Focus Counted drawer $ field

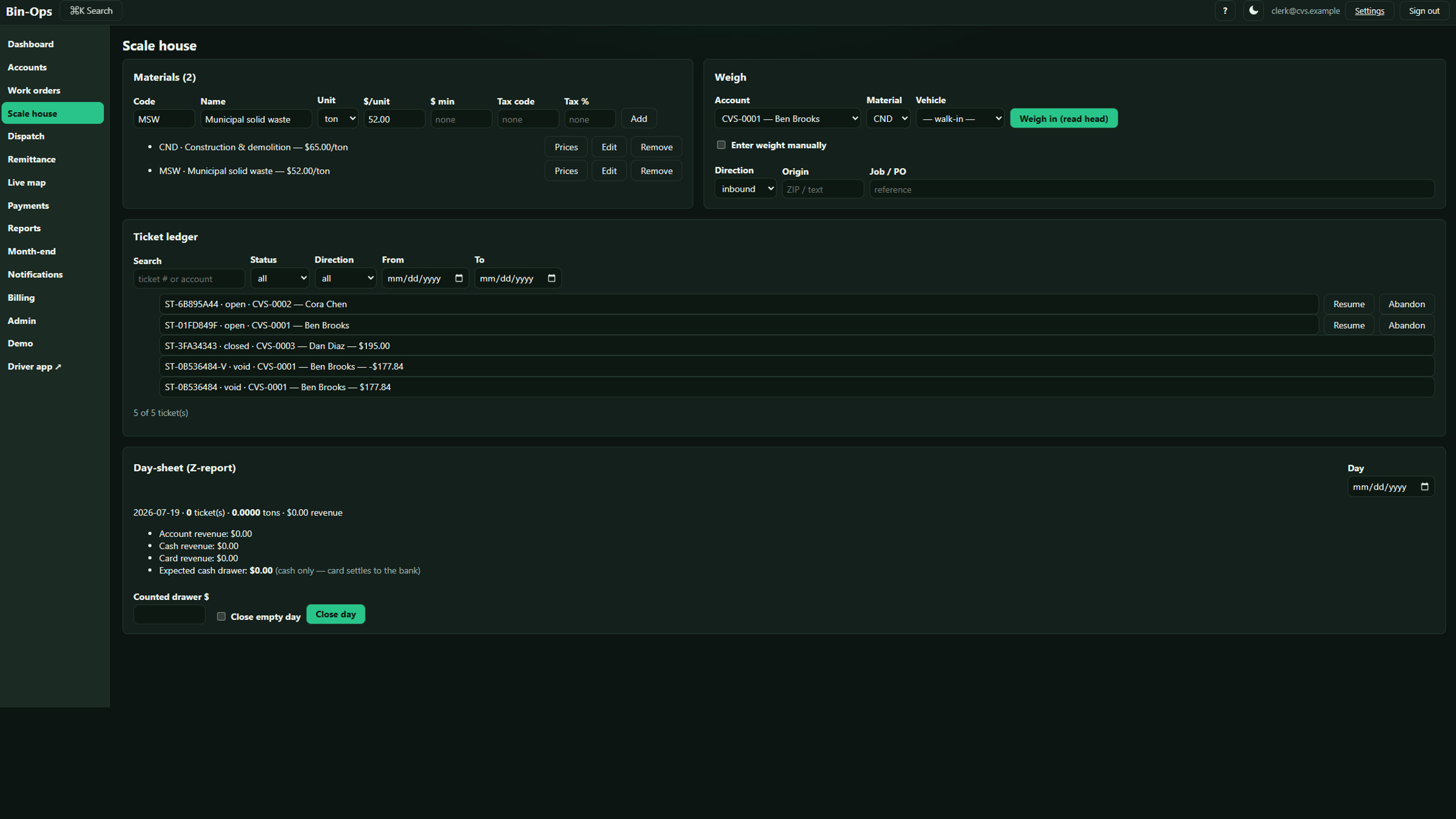169,615
